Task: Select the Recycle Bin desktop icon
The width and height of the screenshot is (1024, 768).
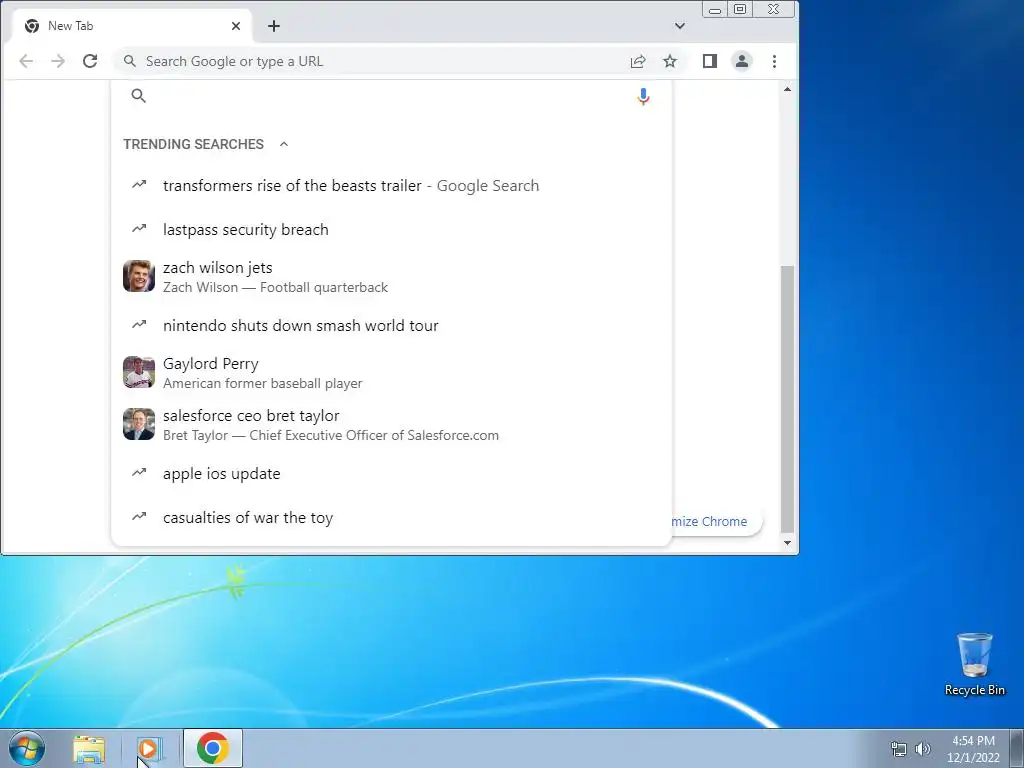Action: click(975, 665)
